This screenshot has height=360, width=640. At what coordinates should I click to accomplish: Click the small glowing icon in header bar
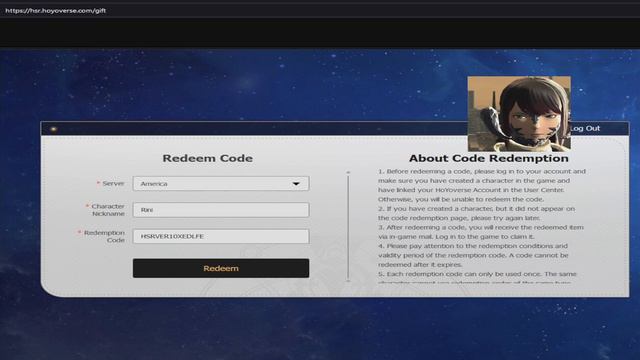(x=53, y=129)
